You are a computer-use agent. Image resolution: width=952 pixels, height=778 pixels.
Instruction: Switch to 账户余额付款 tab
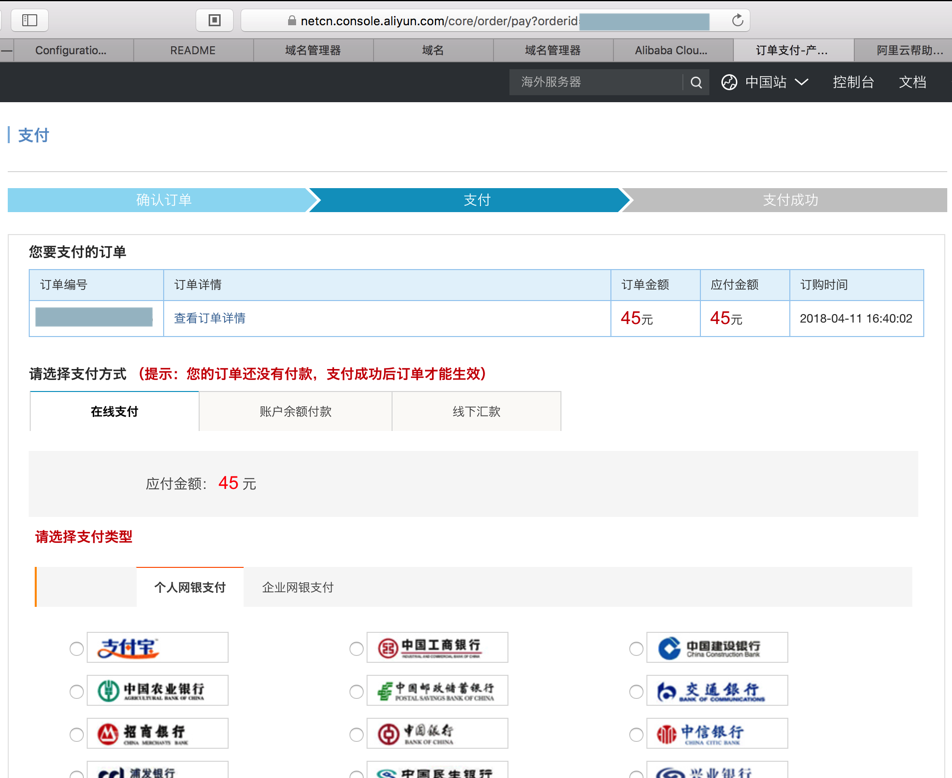tap(296, 411)
